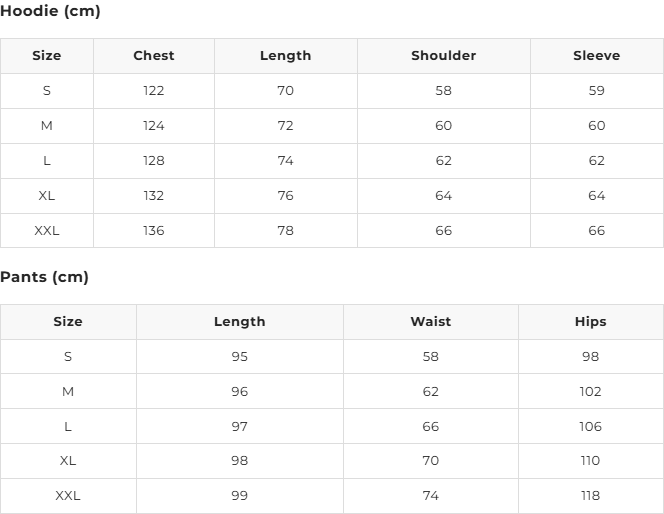
Task: Click the pants waist value 70
Action: 430,461
